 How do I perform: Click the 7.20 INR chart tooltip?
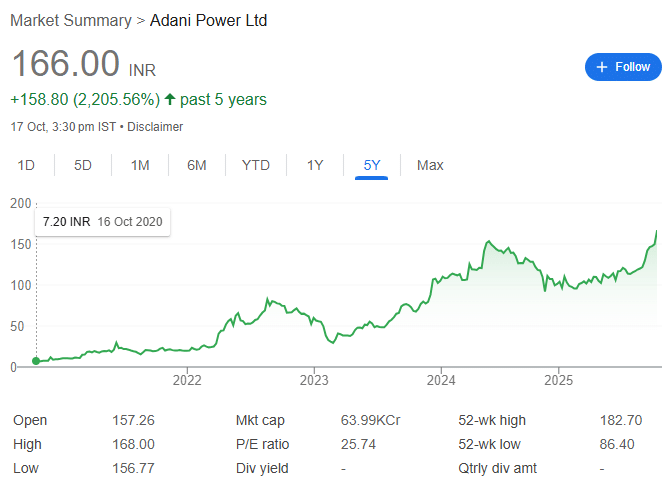pos(102,221)
